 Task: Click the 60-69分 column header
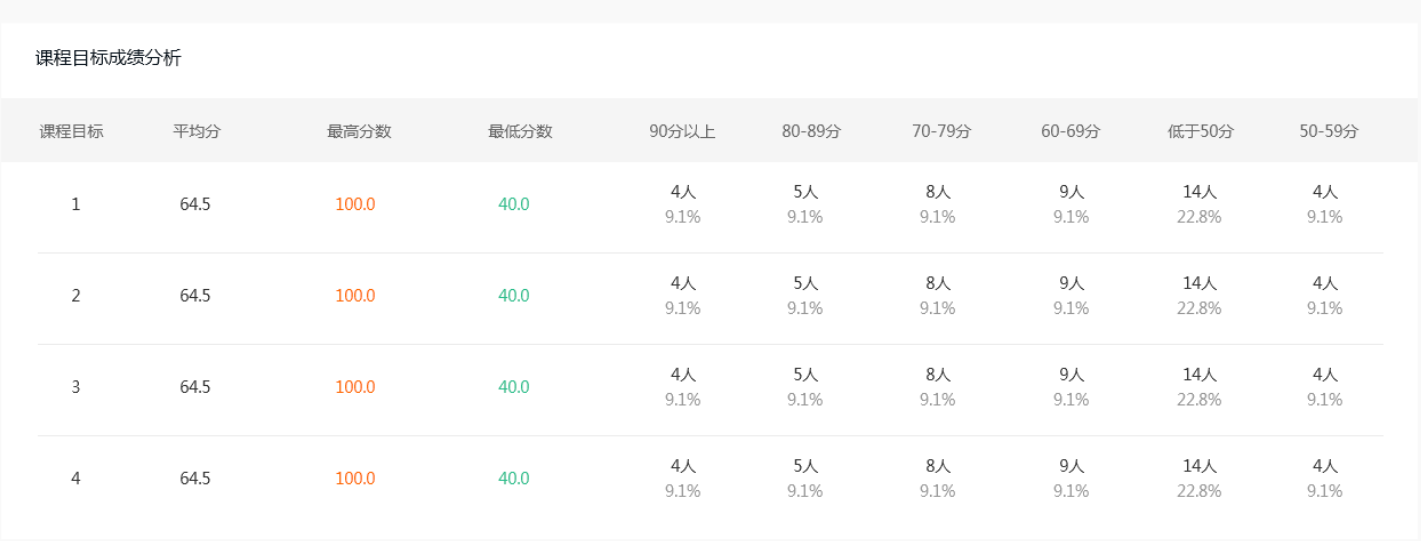click(1070, 131)
